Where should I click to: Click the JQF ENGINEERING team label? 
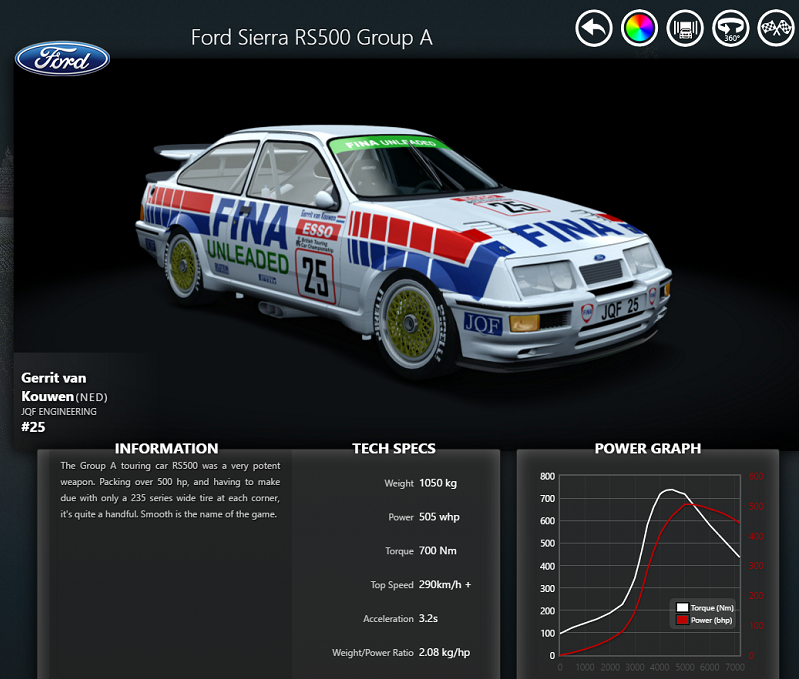(x=59, y=412)
